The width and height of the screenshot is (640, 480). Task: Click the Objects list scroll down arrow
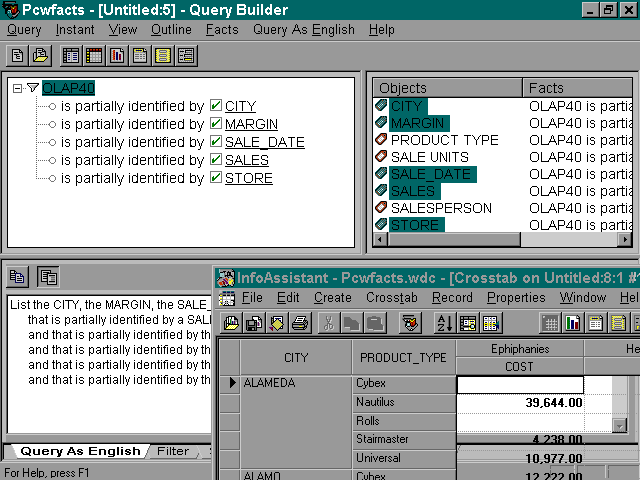[x=626, y=223]
